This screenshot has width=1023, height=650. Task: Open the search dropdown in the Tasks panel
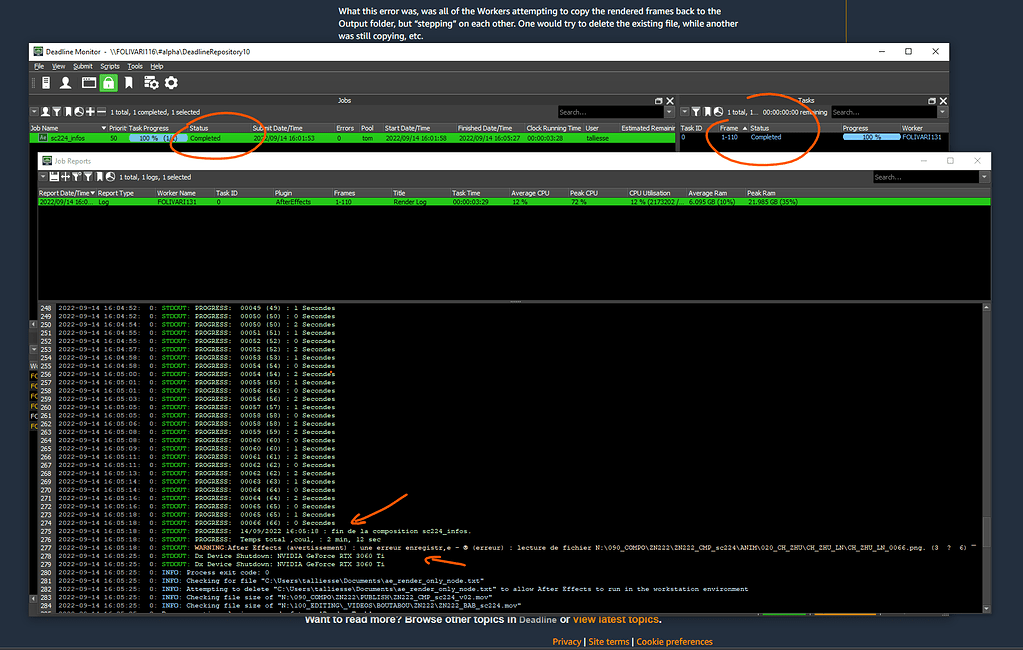pyautogui.click(x=940, y=111)
